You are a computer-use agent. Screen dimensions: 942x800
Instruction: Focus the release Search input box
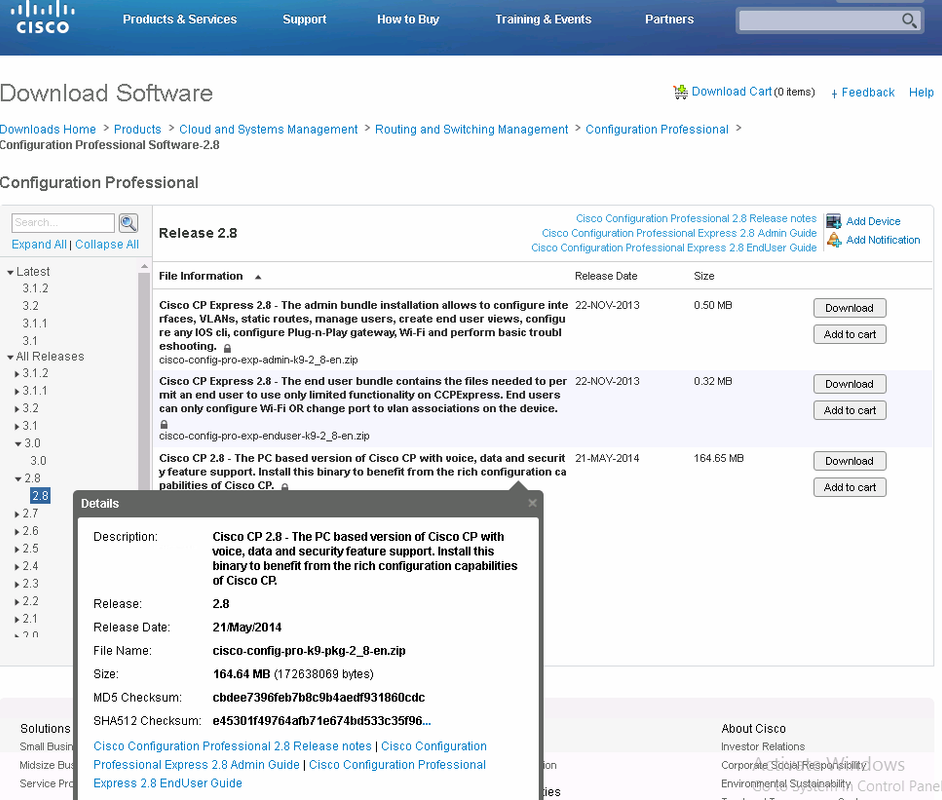point(63,223)
